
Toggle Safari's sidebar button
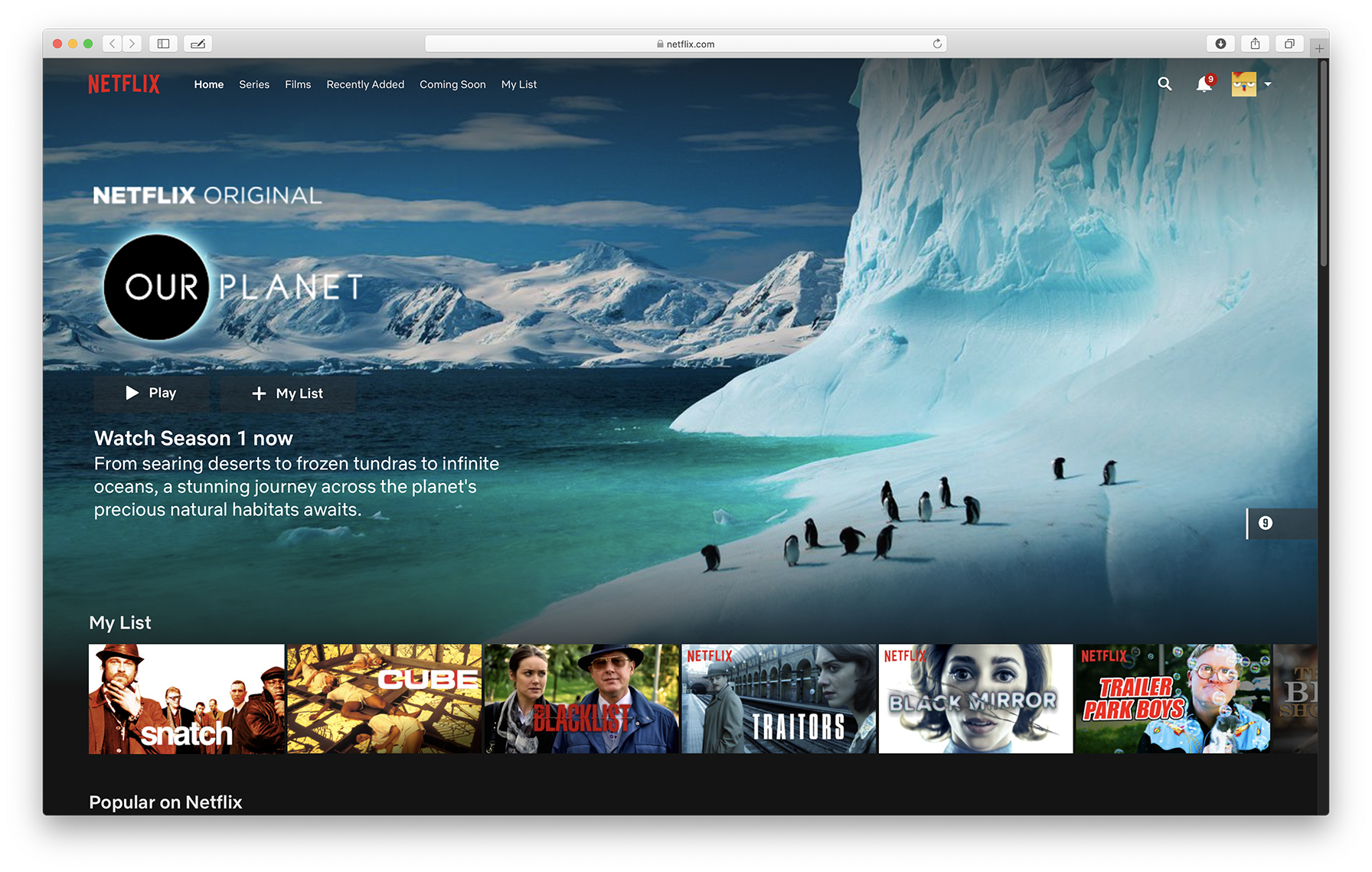[x=163, y=44]
